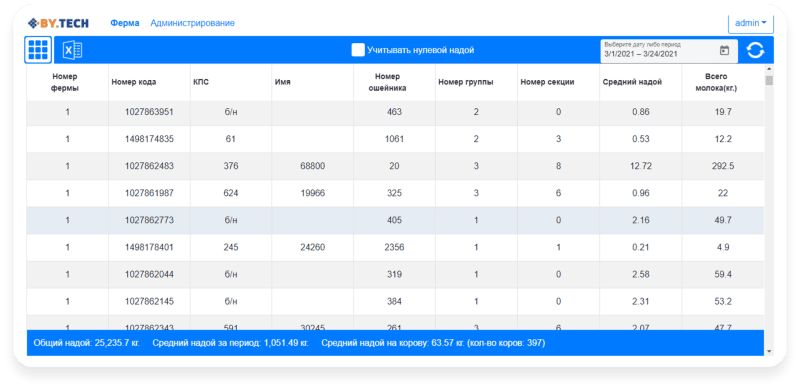
Task: Click name cell 68800
Action: pyautogui.click(x=313, y=166)
